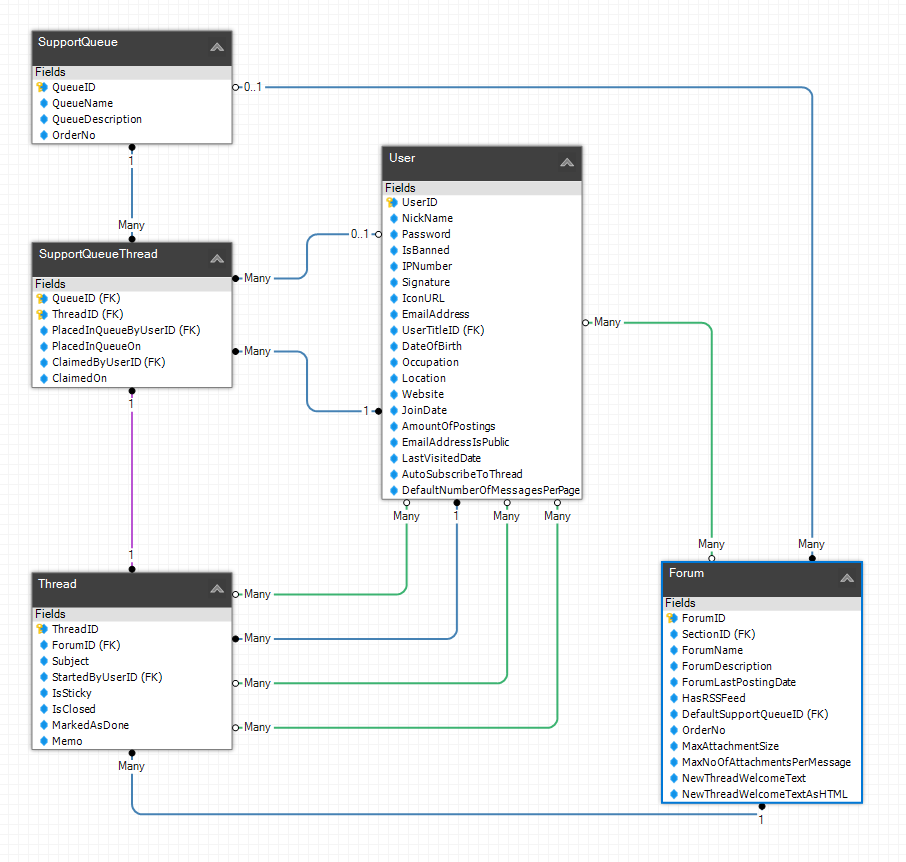Click the Fields header in the User entity
This screenshot has height=862, width=906.
point(482,188)
